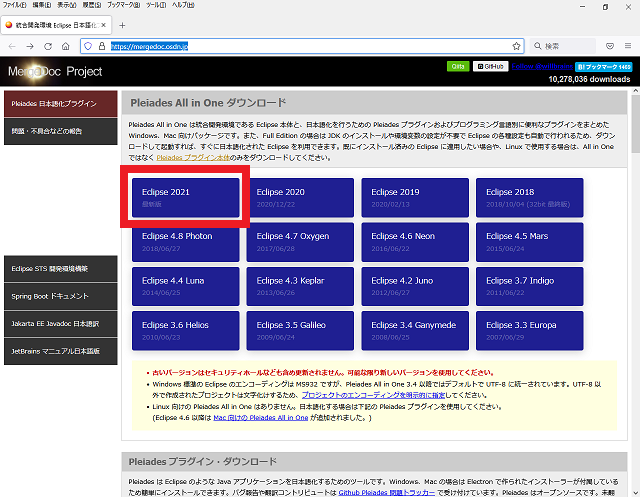Open 問題・不具合などの報告 sidebar item
This screenshot has height=497, width=640.
coord(61,131)
